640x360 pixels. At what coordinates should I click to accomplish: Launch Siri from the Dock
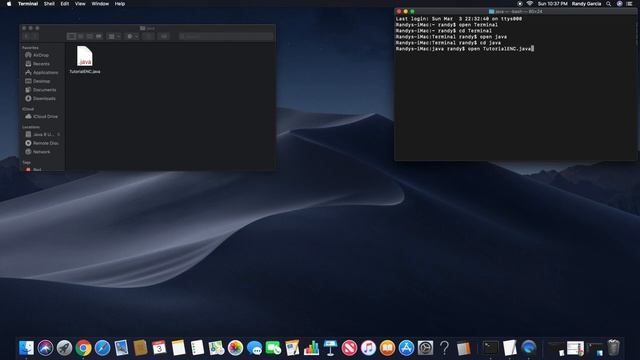tap(45, 348)
